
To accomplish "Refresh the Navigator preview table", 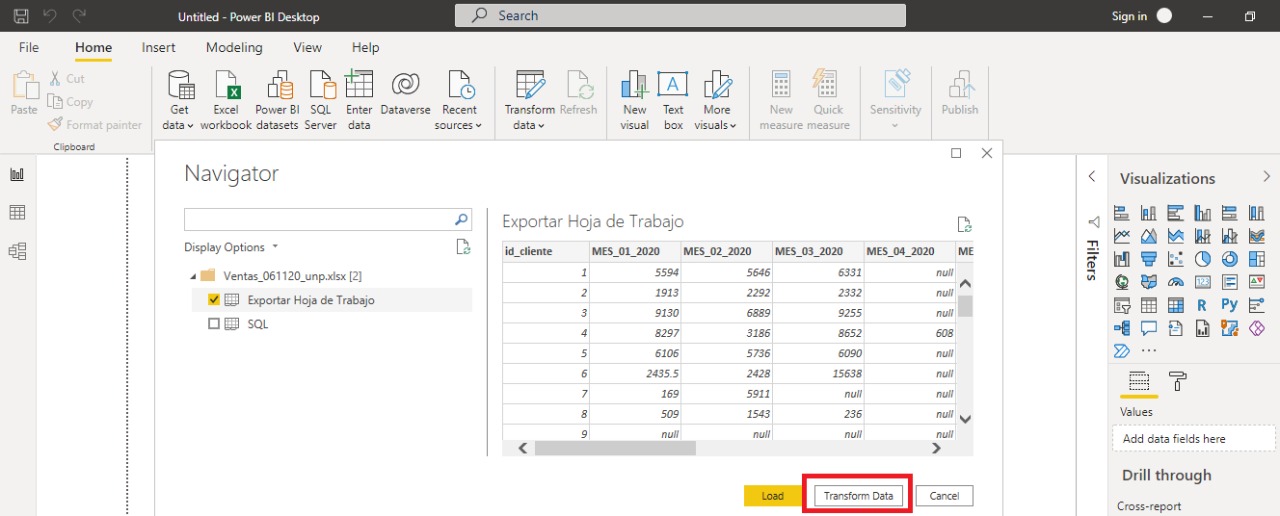I will point(964,224).
